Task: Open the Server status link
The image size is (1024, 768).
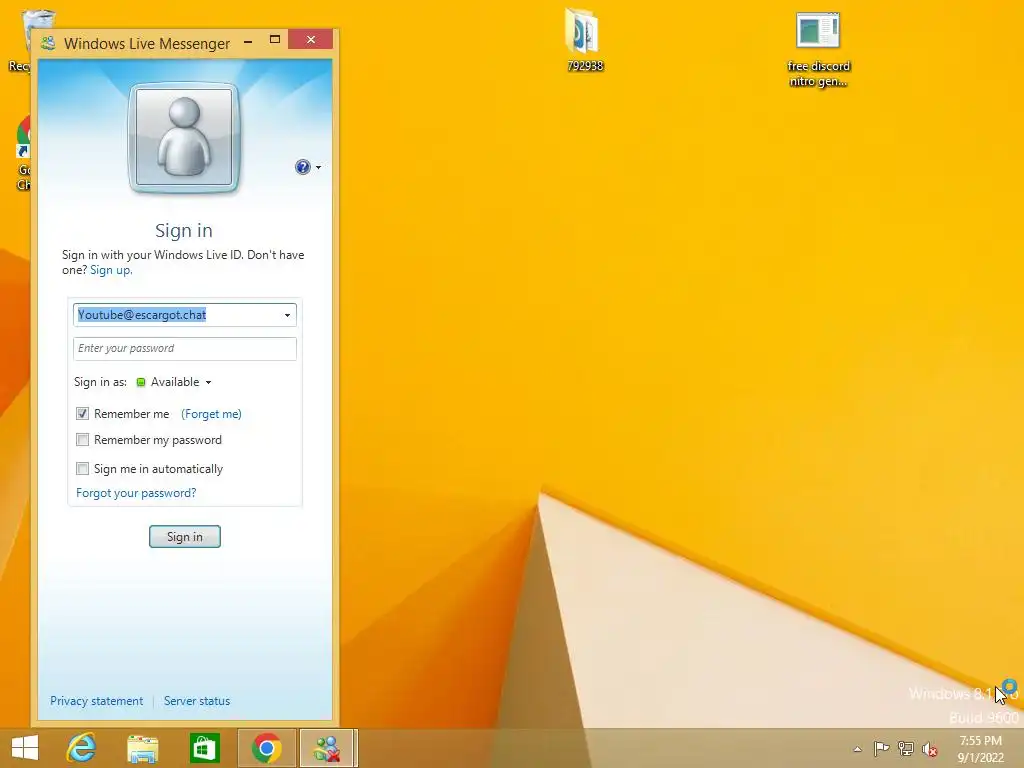Action: [197, 701]
